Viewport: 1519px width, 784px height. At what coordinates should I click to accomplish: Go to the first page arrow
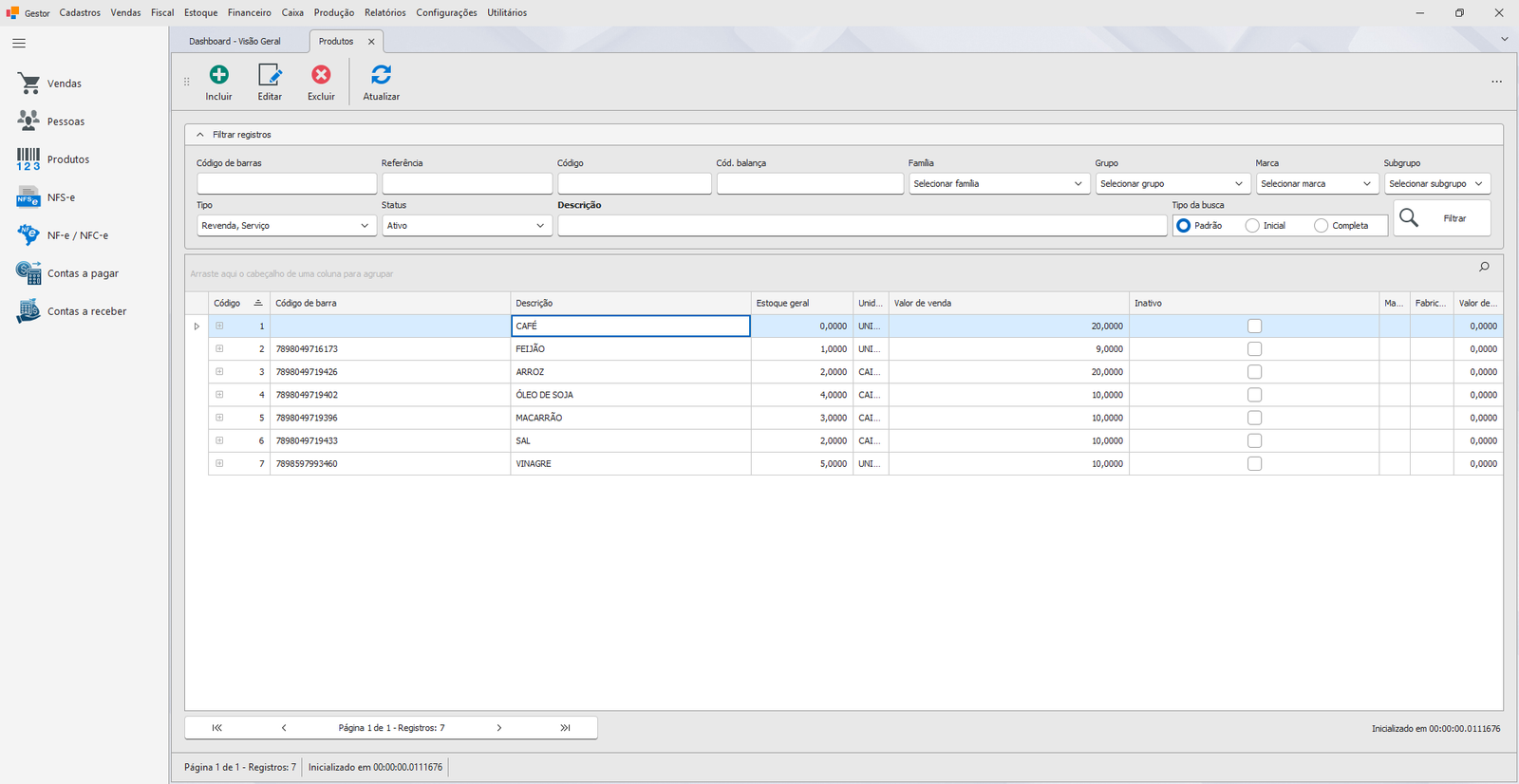coord(216,728)
